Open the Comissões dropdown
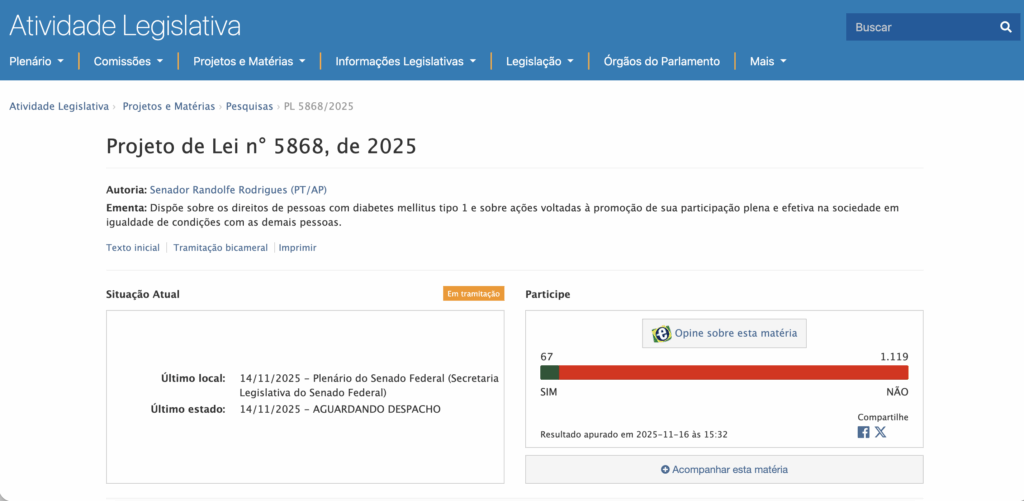This screenshot has height=501, width=1024. (x=128, y=61)
